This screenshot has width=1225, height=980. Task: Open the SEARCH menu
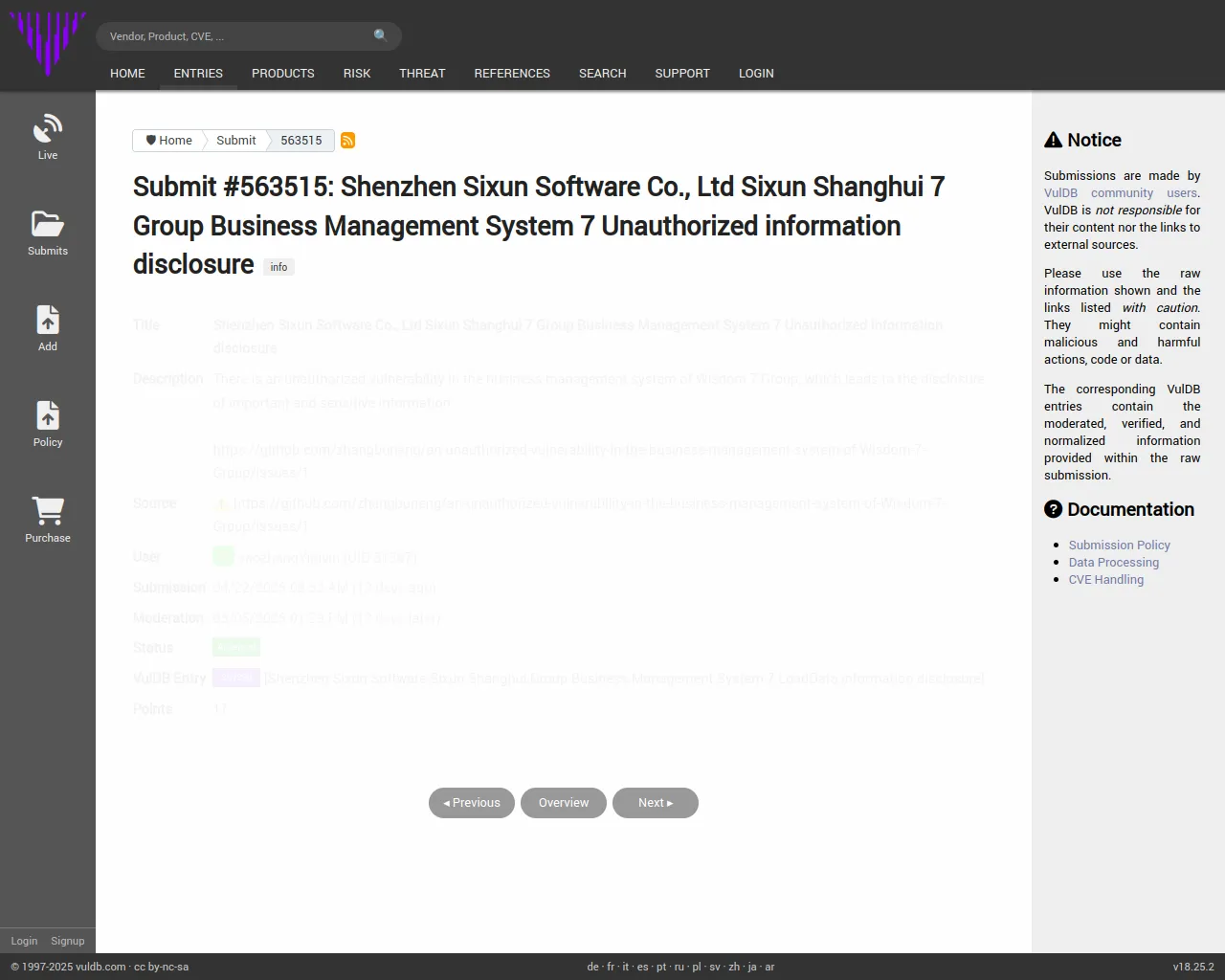pyautogui.click(x=603, y=74)
